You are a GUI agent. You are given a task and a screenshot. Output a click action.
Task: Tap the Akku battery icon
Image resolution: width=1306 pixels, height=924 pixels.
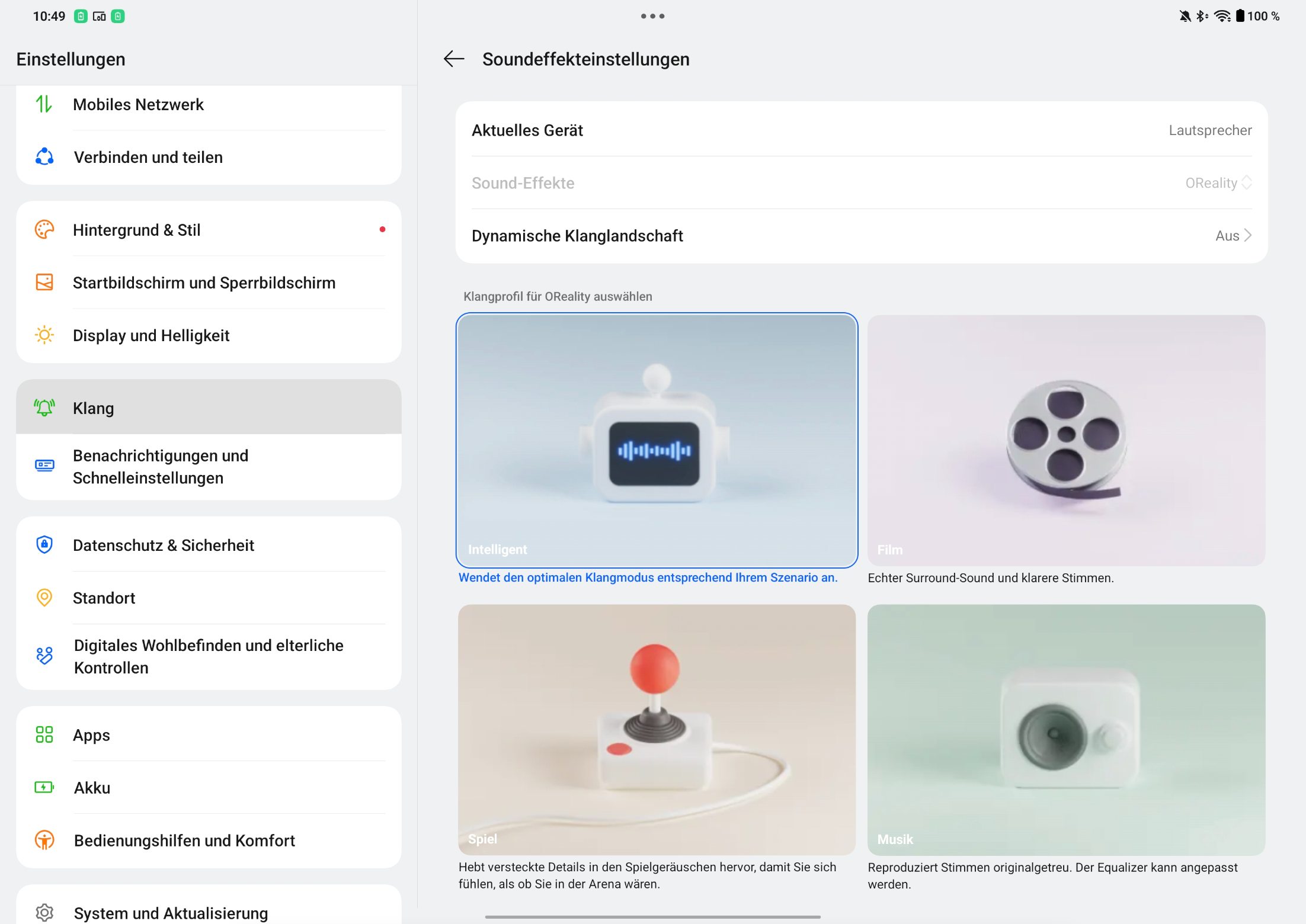click(x=44, y=787)
